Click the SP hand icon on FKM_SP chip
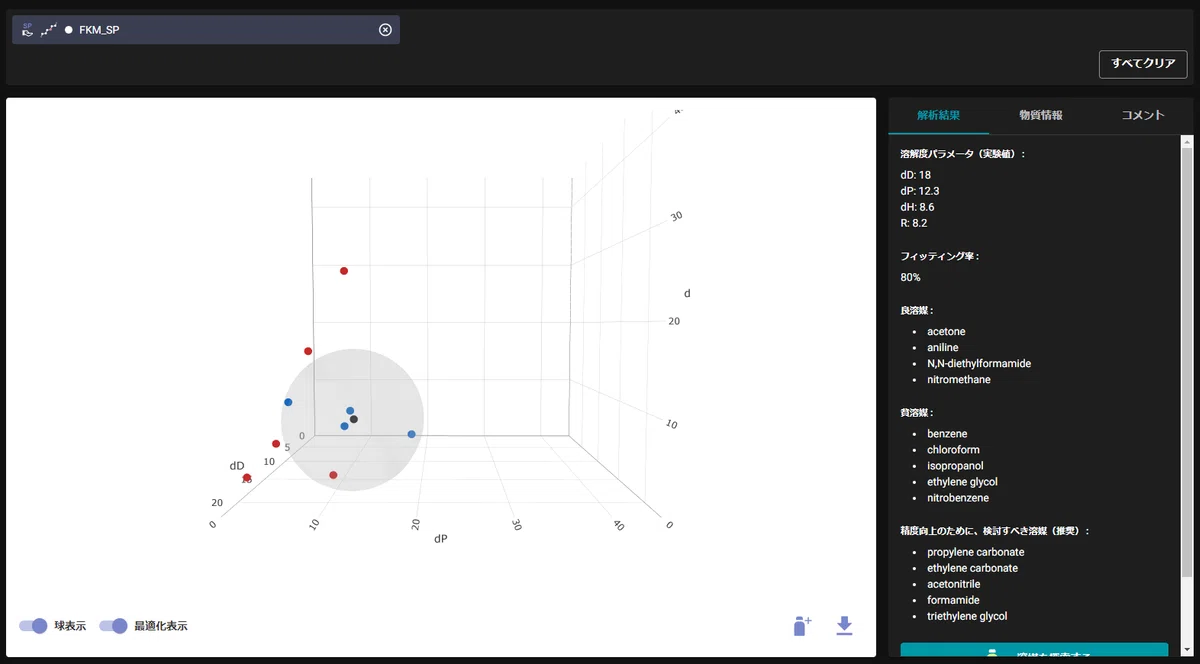Viewport: 1200px width, 664px height. point(28,30)
